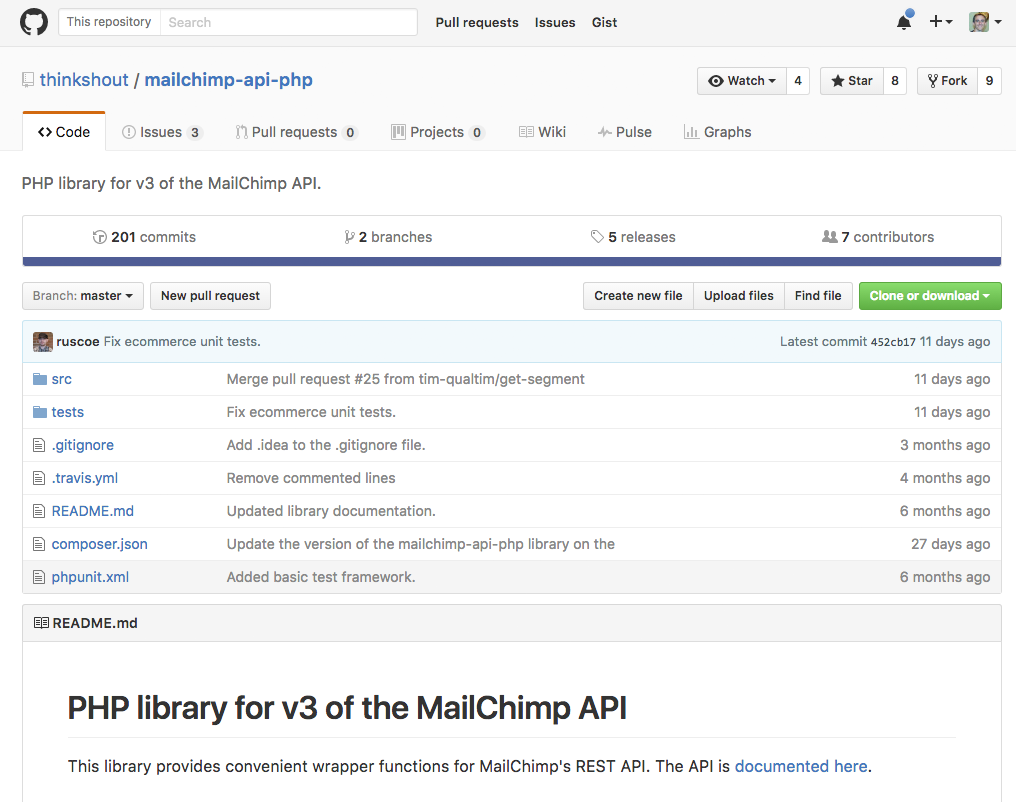
Task: Switch to the Projects tab
Action: click(x=438, y=132)
